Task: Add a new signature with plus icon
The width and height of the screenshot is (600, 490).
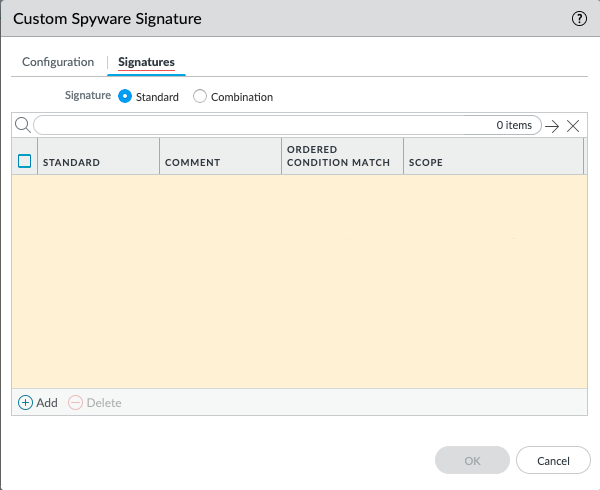Action: pos(26,402)
